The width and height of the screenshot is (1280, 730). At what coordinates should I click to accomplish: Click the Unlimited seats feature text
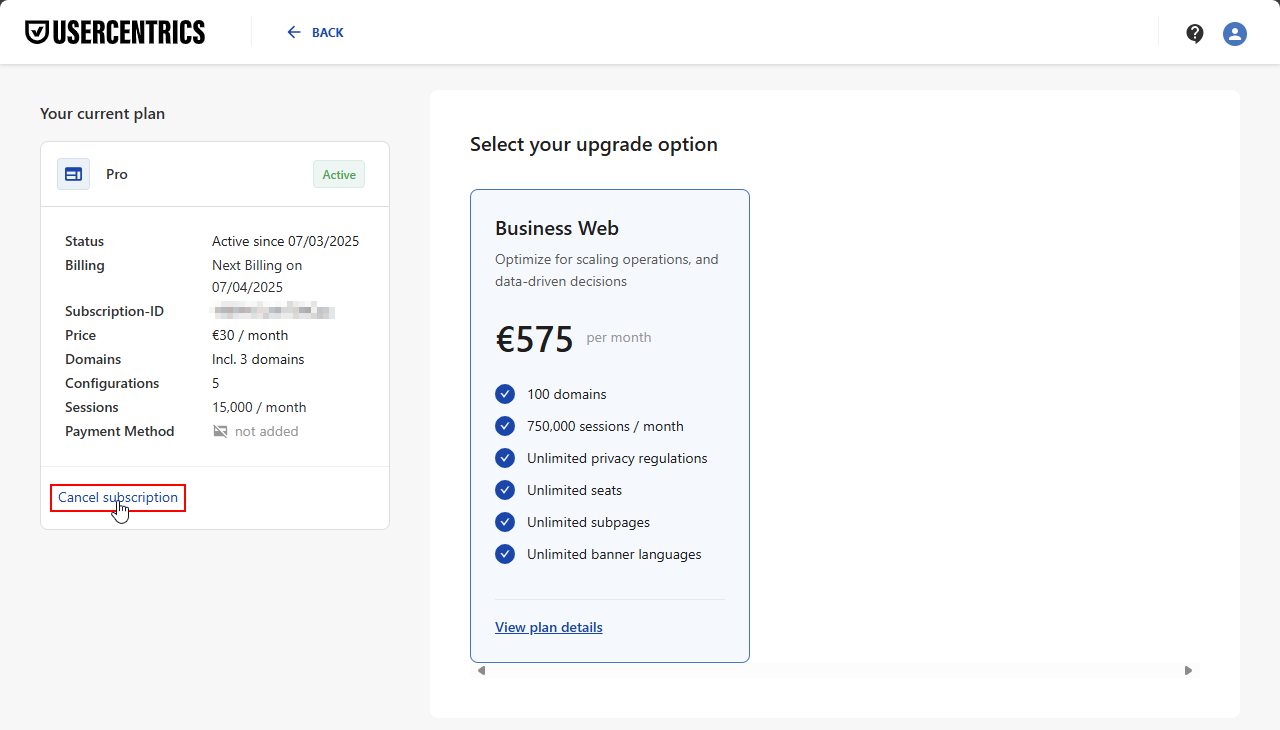click(575, 490)
